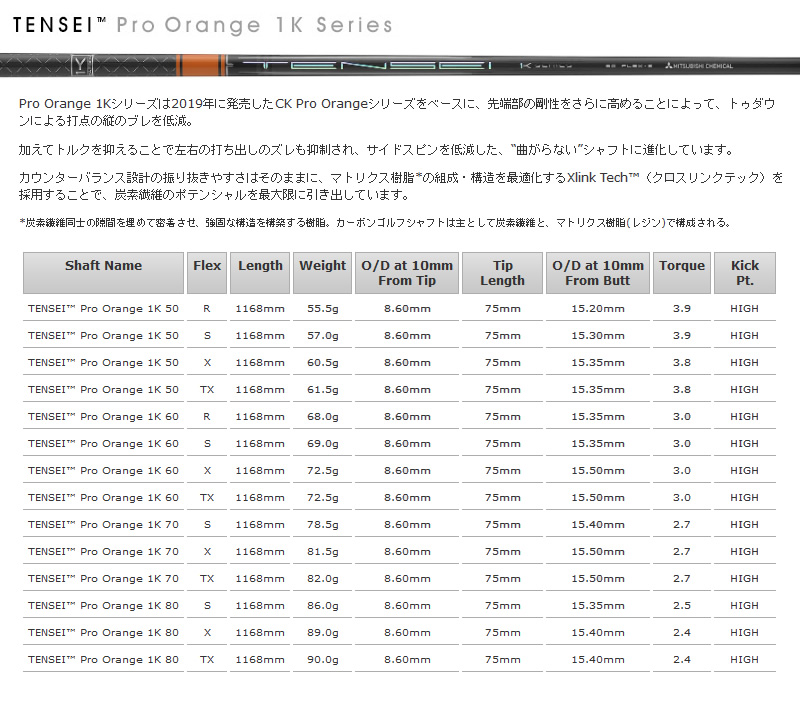Click the 60.5g weight cell
This screenshot has height=715, width=800.
322,363
